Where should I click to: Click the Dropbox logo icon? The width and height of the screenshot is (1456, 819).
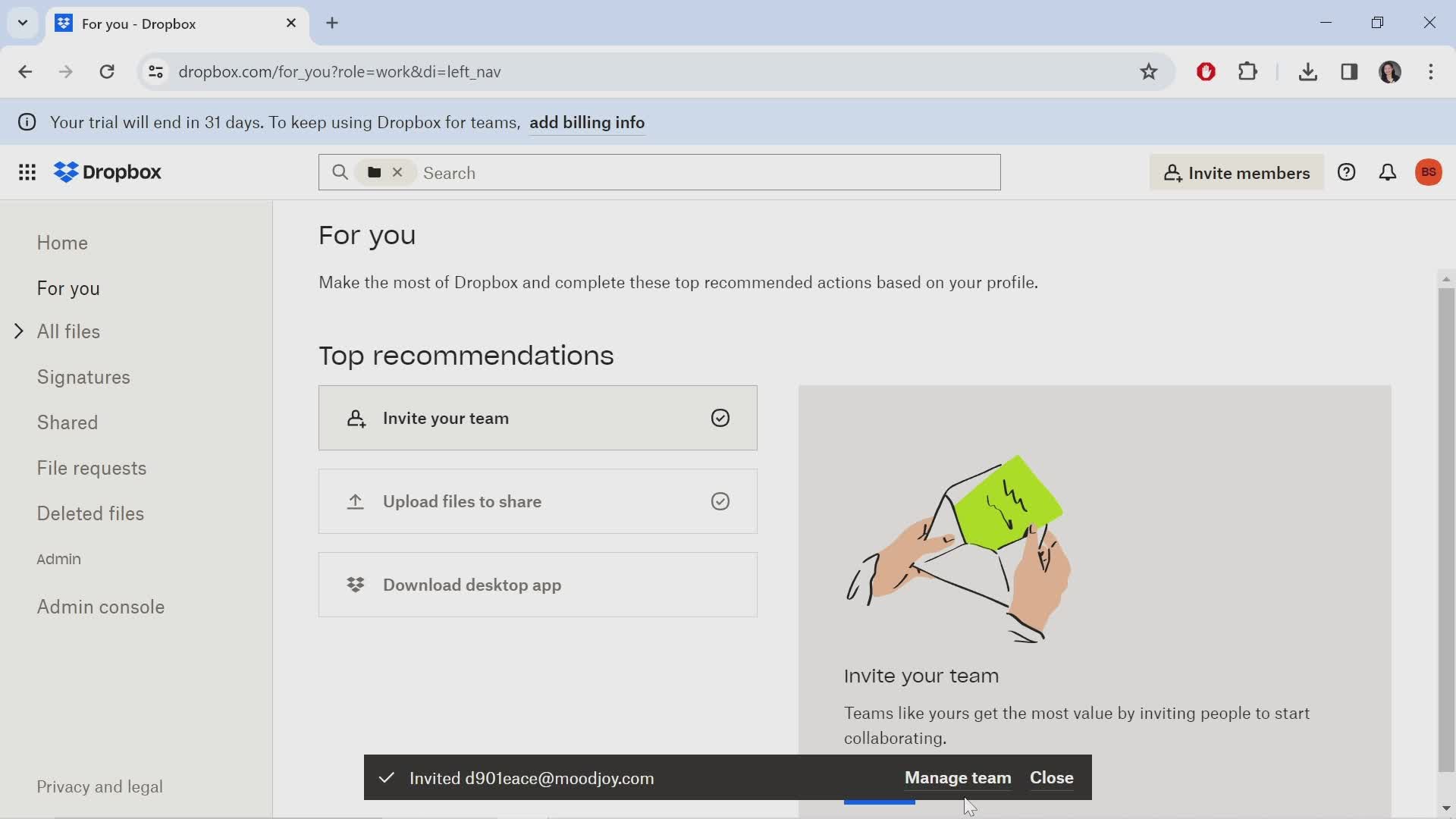(x=64, y=172)
